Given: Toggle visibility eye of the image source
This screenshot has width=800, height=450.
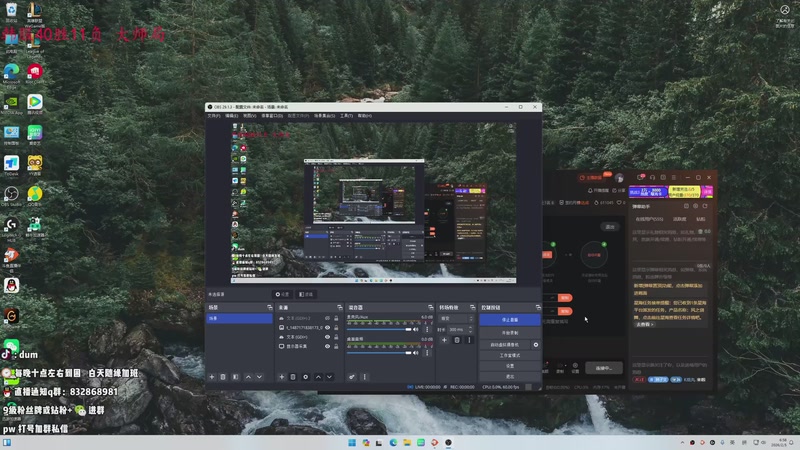Looking at the screenshot, I should (x=326, y=327).
